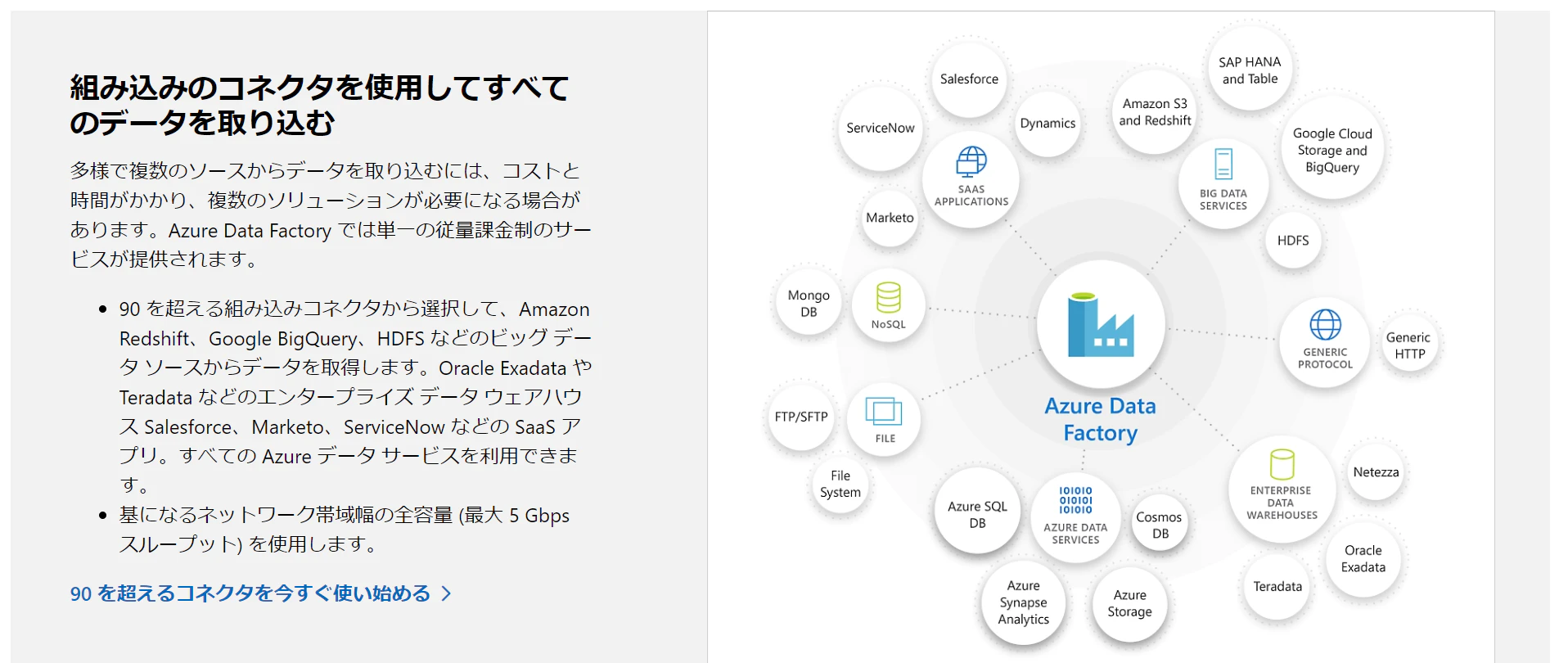Click the bullet starting 90 を超える組み込みコネクタ
Image resolution: width=1568 pixels, height=663 pixels.
click(355, 397)
